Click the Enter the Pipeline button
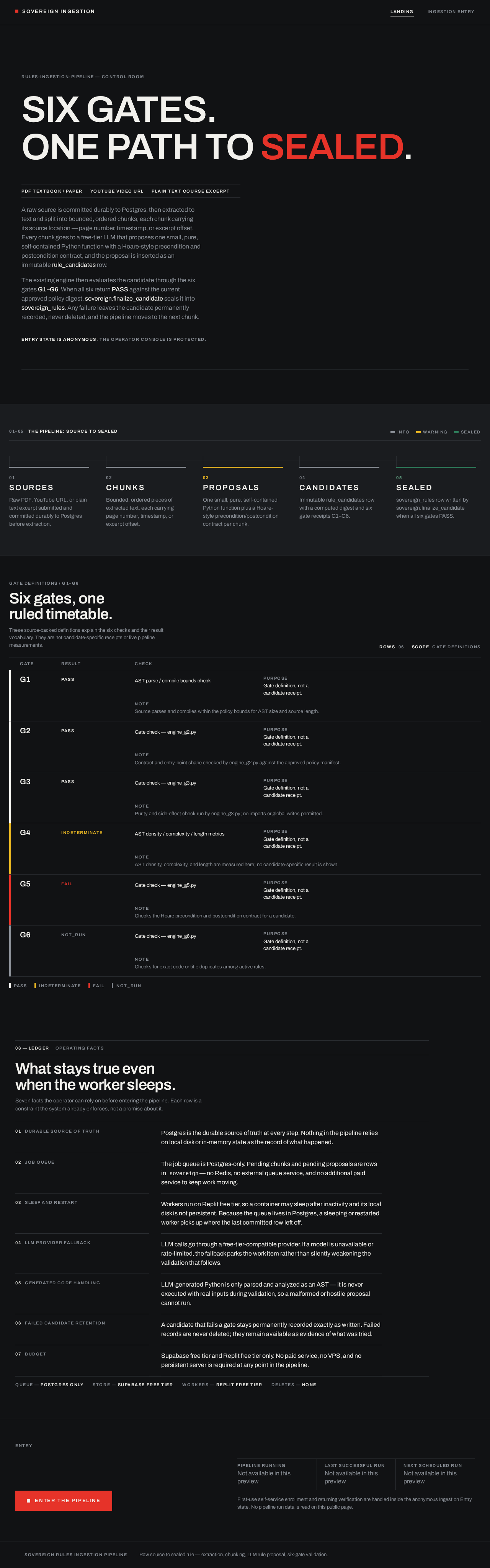490x1568 pixels. pos(63,1501)
